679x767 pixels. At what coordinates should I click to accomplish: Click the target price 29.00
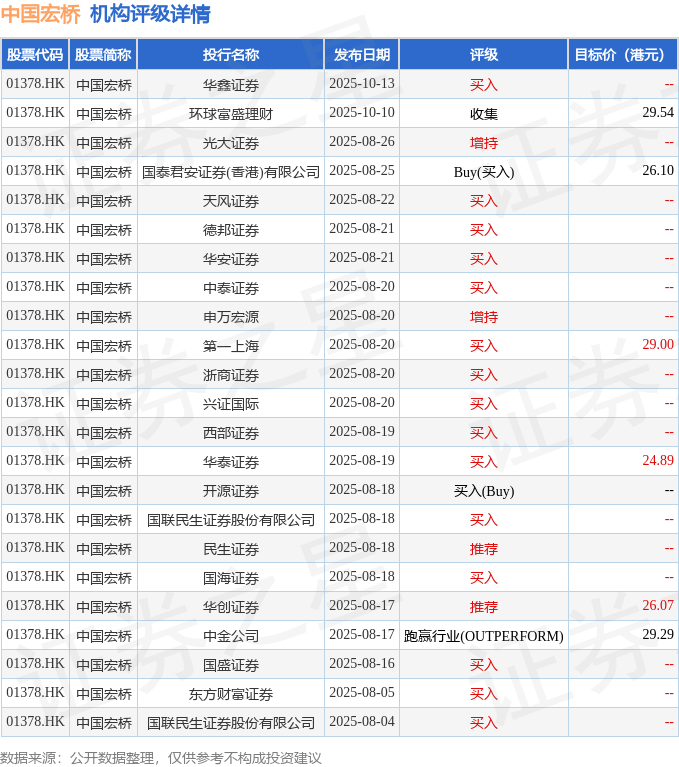click(x=658, y=344)
